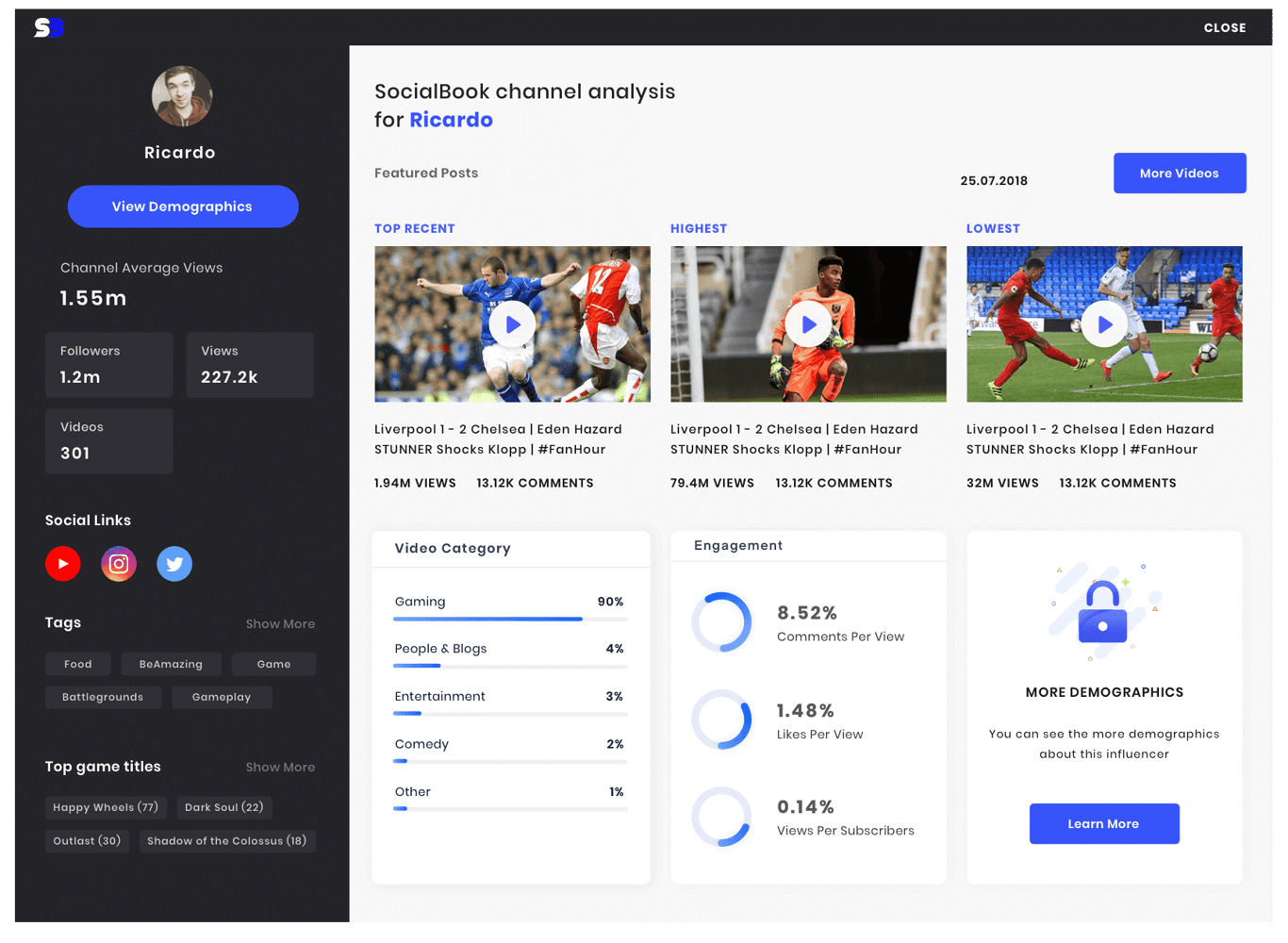This screenshot has height=943, width=1288.
Task: Play the Highest featured video
Action: [x=808, y=323]
